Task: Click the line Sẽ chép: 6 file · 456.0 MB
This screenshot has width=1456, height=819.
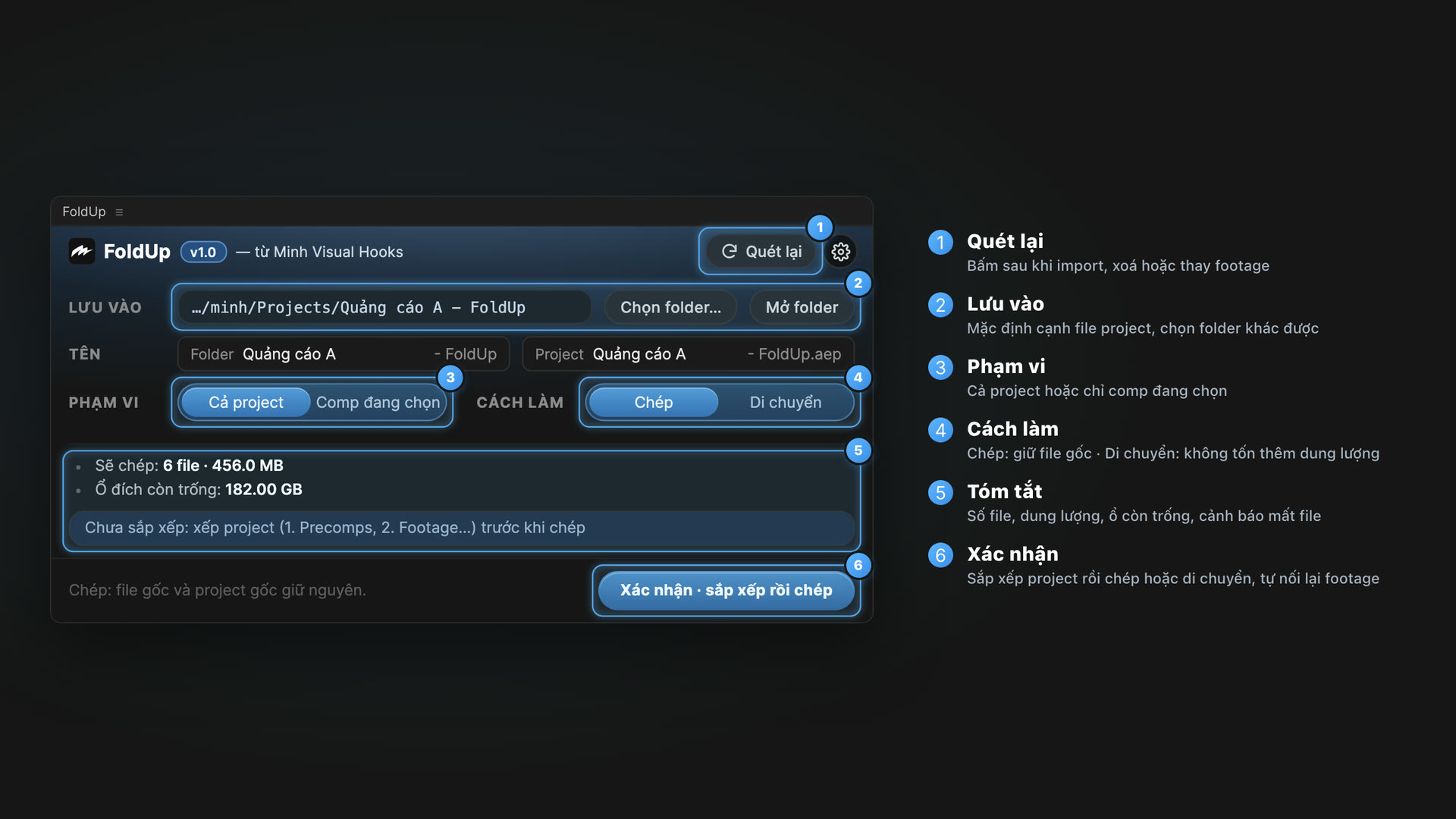Action: (189, 466)
